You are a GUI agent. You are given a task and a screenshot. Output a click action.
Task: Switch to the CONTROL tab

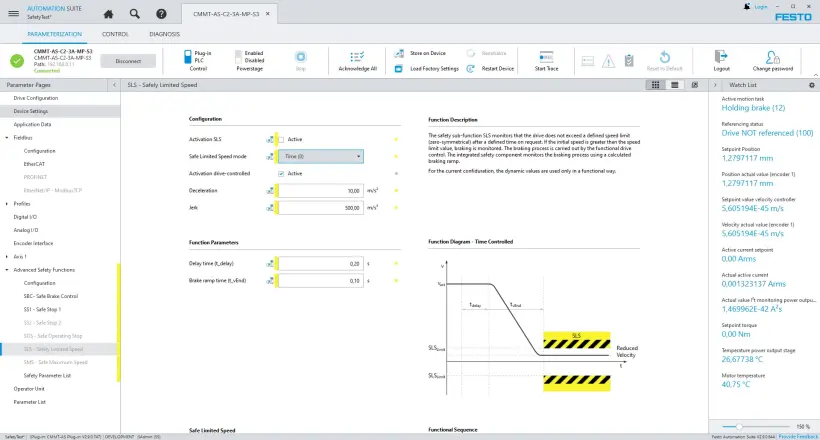[115, 33]
